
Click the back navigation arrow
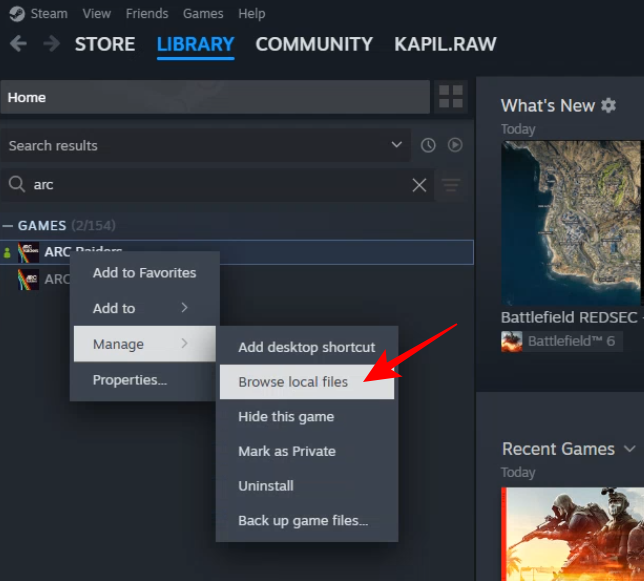pos(18,44)
